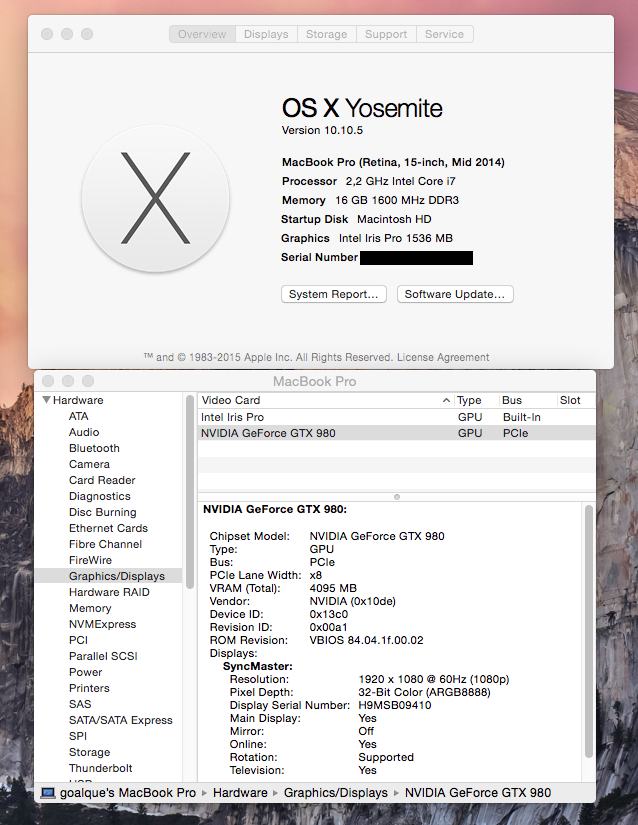Click the Slot column header

tap(575, 400)
